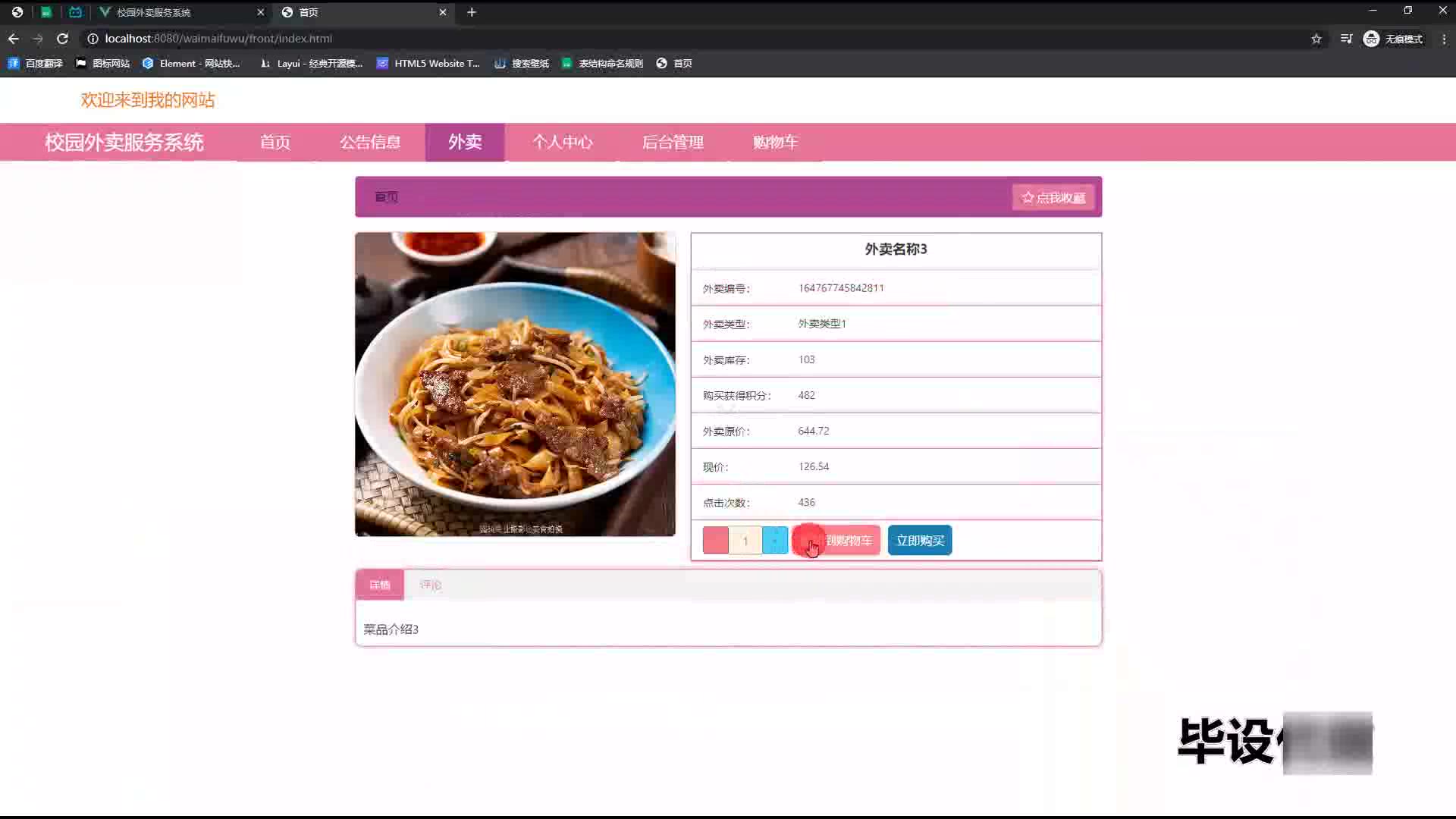Image resolution: width=1456 pixels, height=819 pixels.
Task: Click the 菜品介绍3 description text
Action: tap(391, 629)
